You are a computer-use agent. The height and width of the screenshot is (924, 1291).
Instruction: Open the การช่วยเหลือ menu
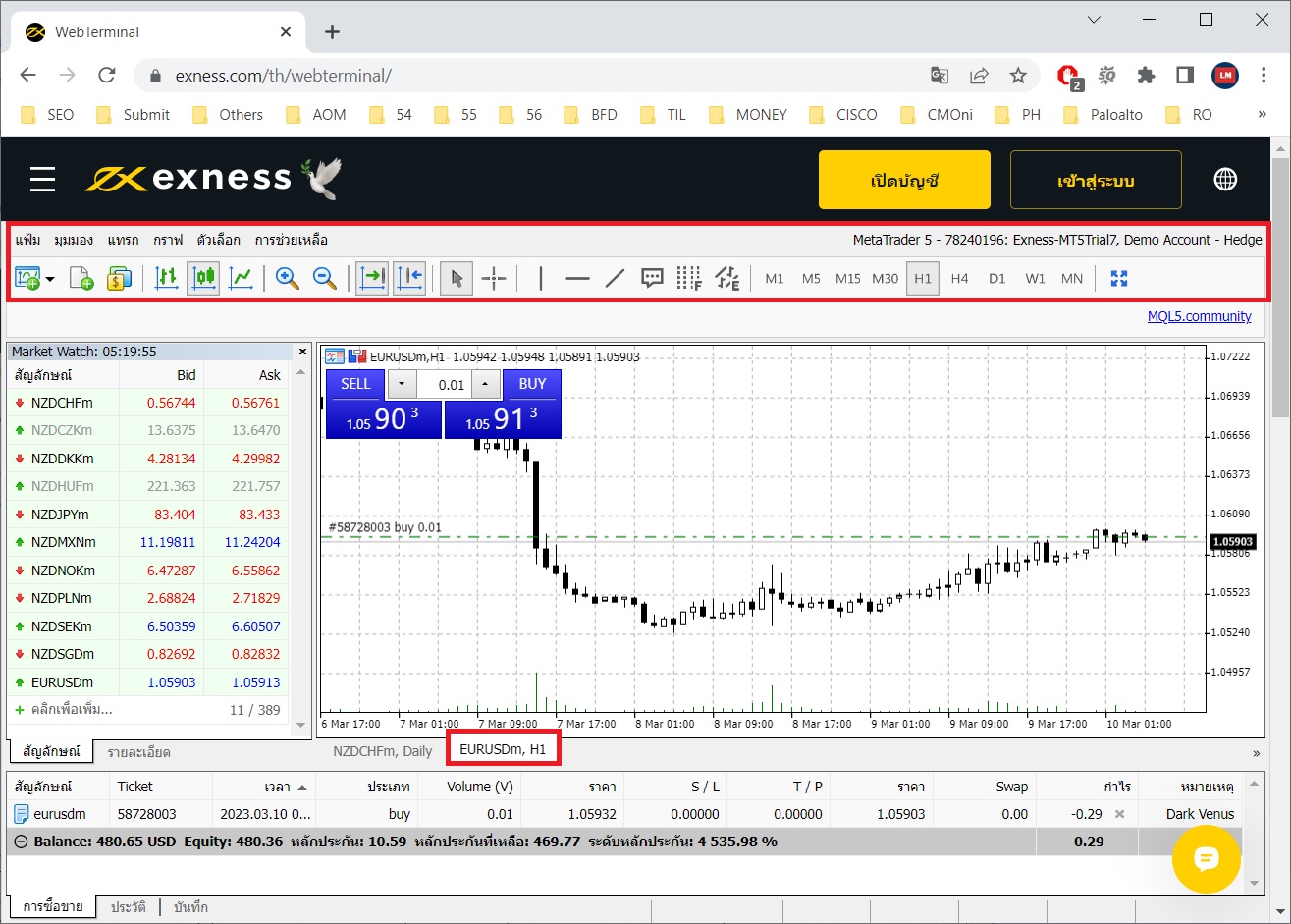pos(291,240)
